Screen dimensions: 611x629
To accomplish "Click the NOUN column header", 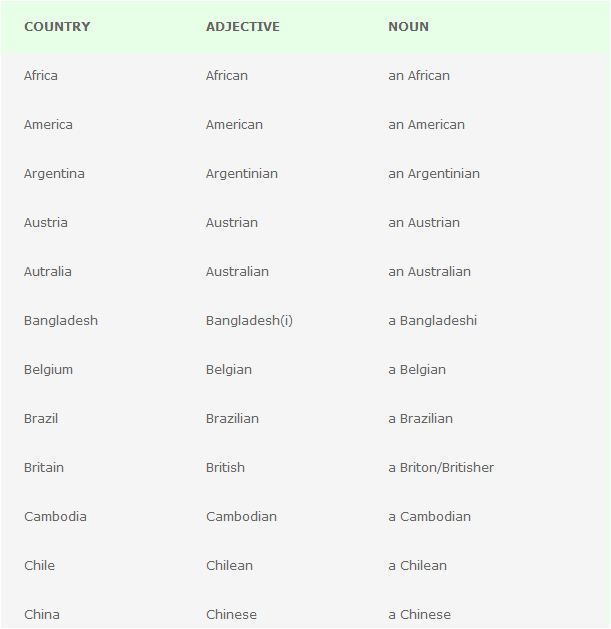I will tap(408, 27).
